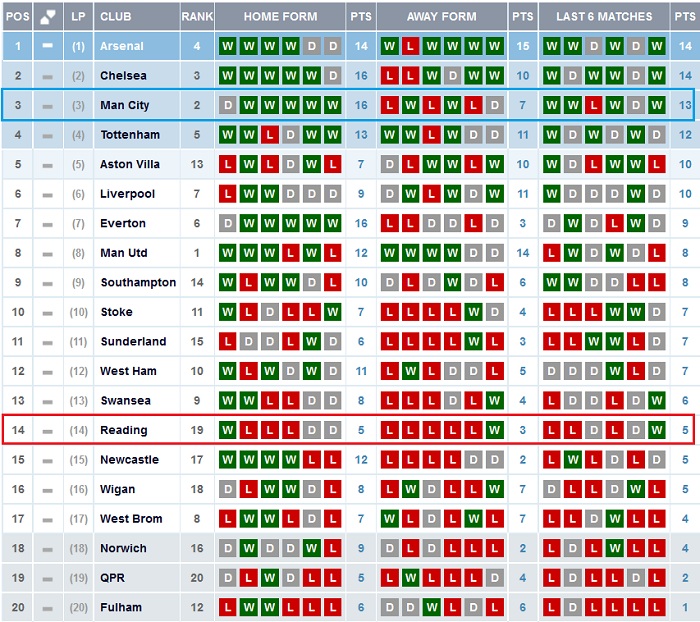Open the Liverpool club link
This screenshot has height=622, width=700.
pyautogui.click(x=127, y=194)
